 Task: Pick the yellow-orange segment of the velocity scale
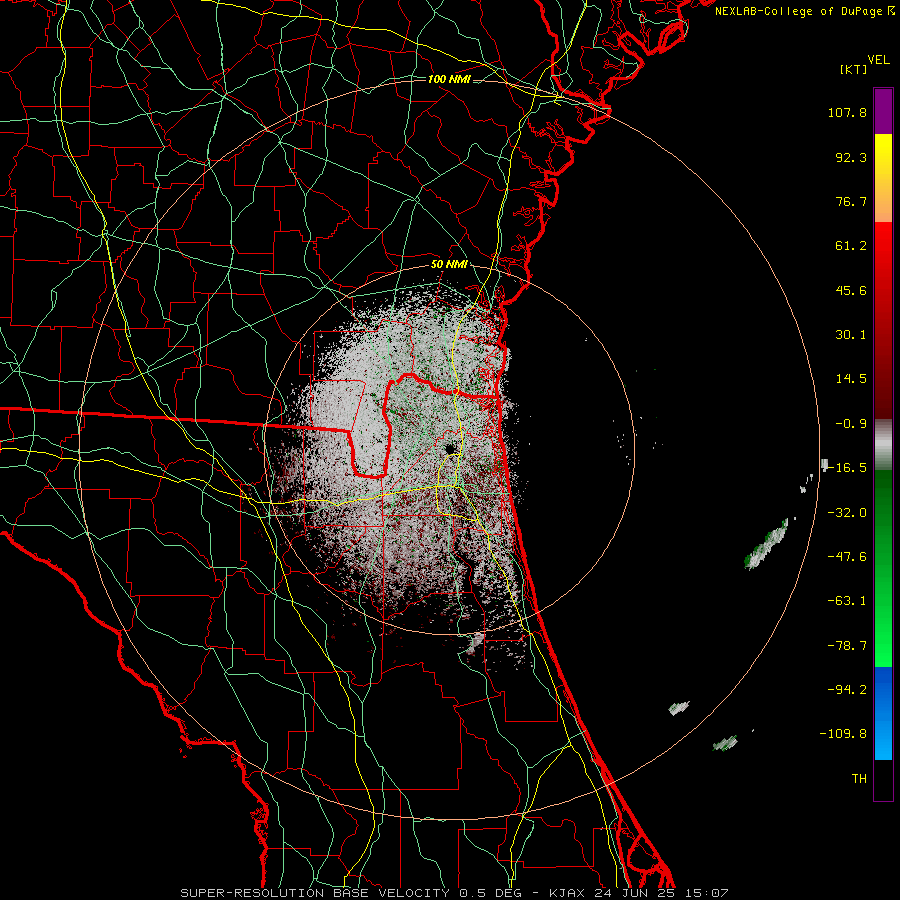point(883,178)
